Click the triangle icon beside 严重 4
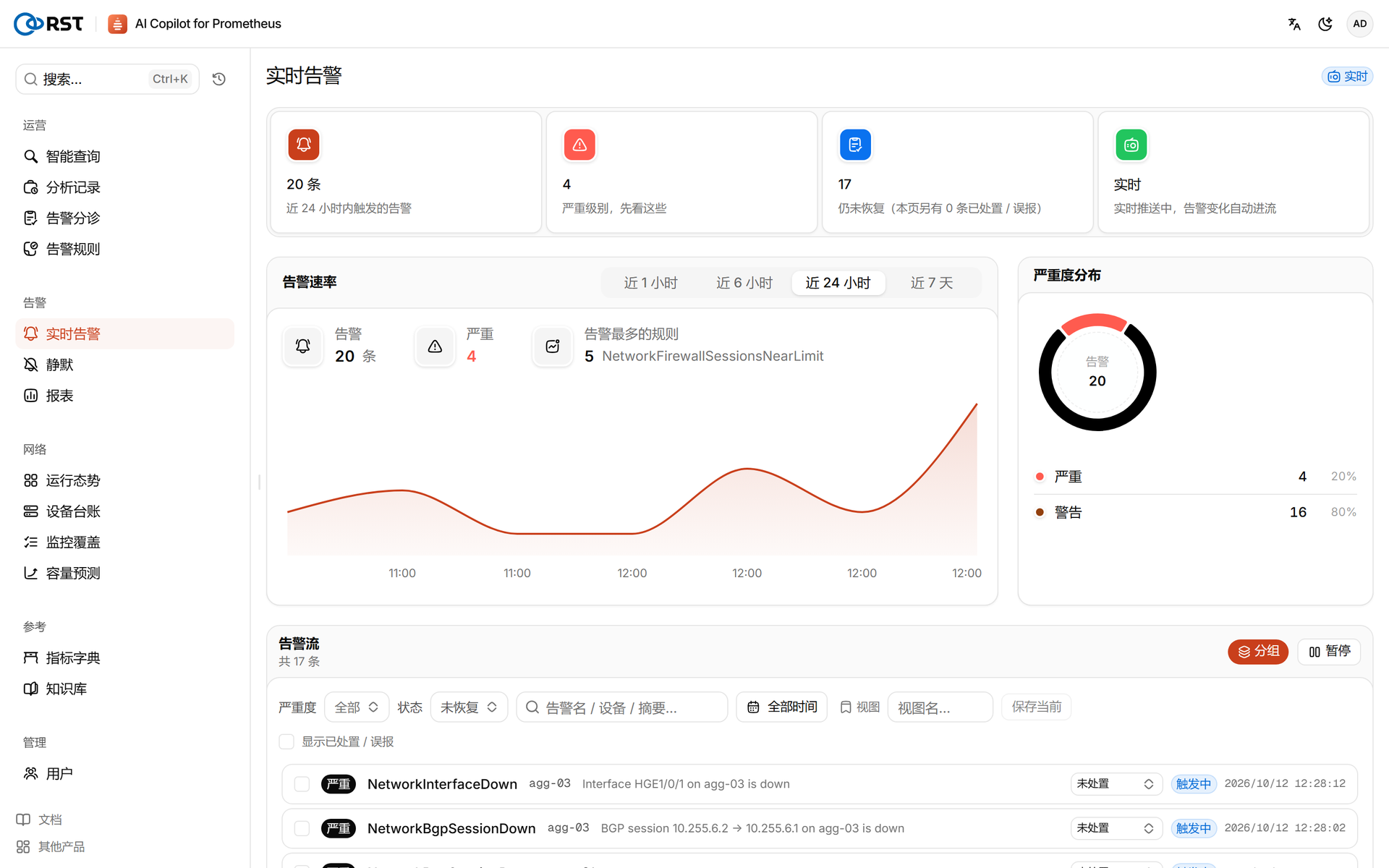 coord(435,346)
